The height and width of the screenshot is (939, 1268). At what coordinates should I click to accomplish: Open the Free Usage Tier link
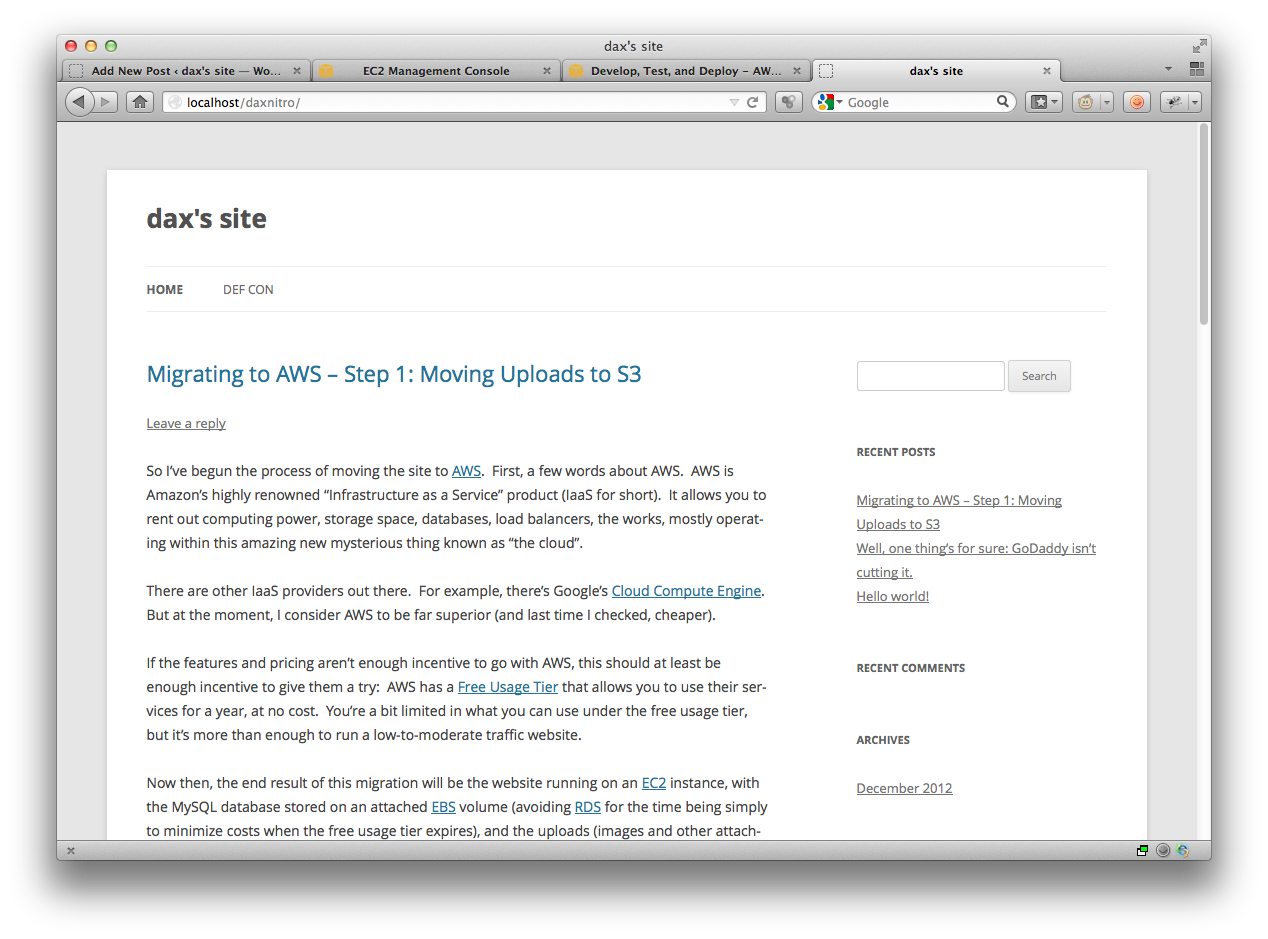[x=508, y=687]
